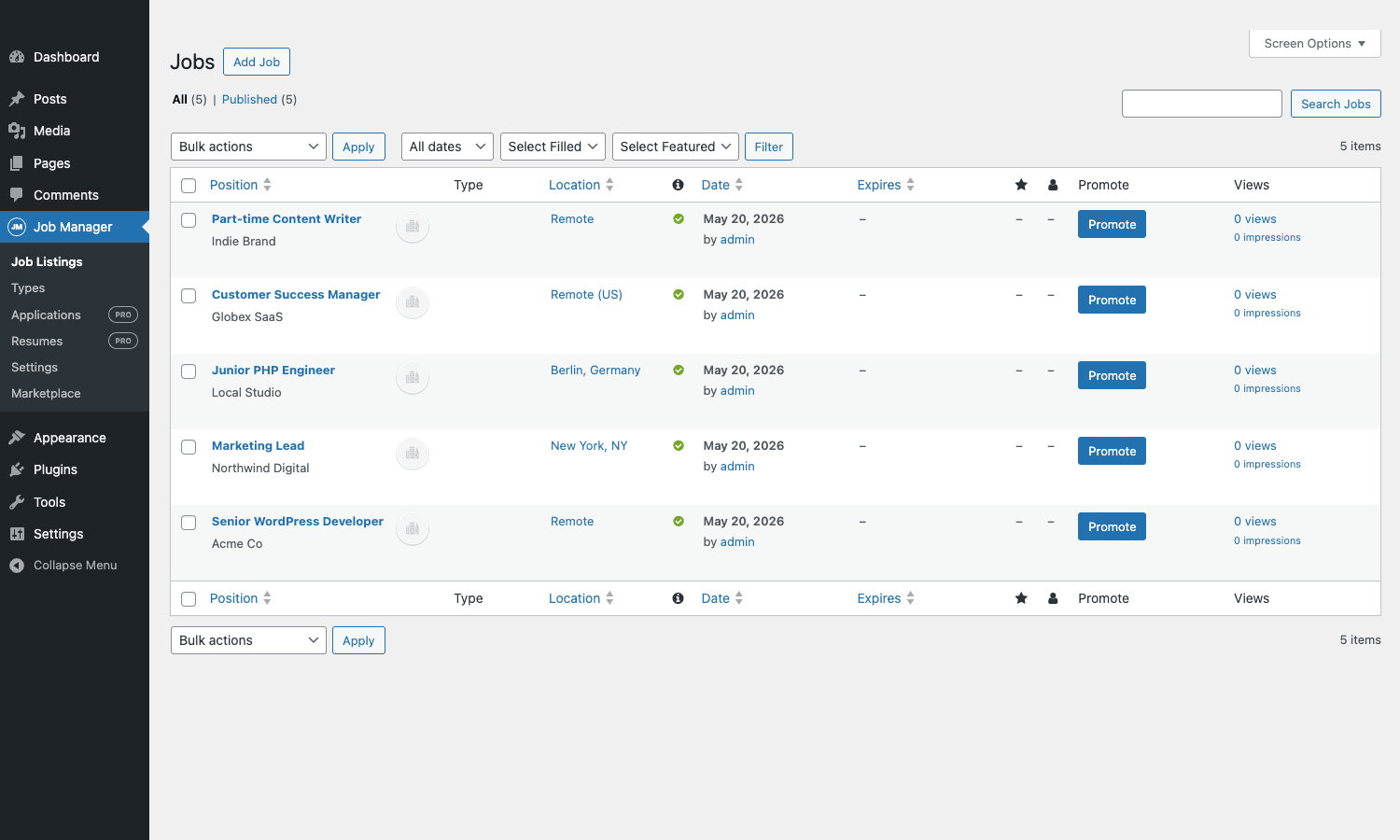Toggle the select-all checkbox in table footer
Image resolution: width=1400 pixels, height=840 pixels.
coord(189,599)
